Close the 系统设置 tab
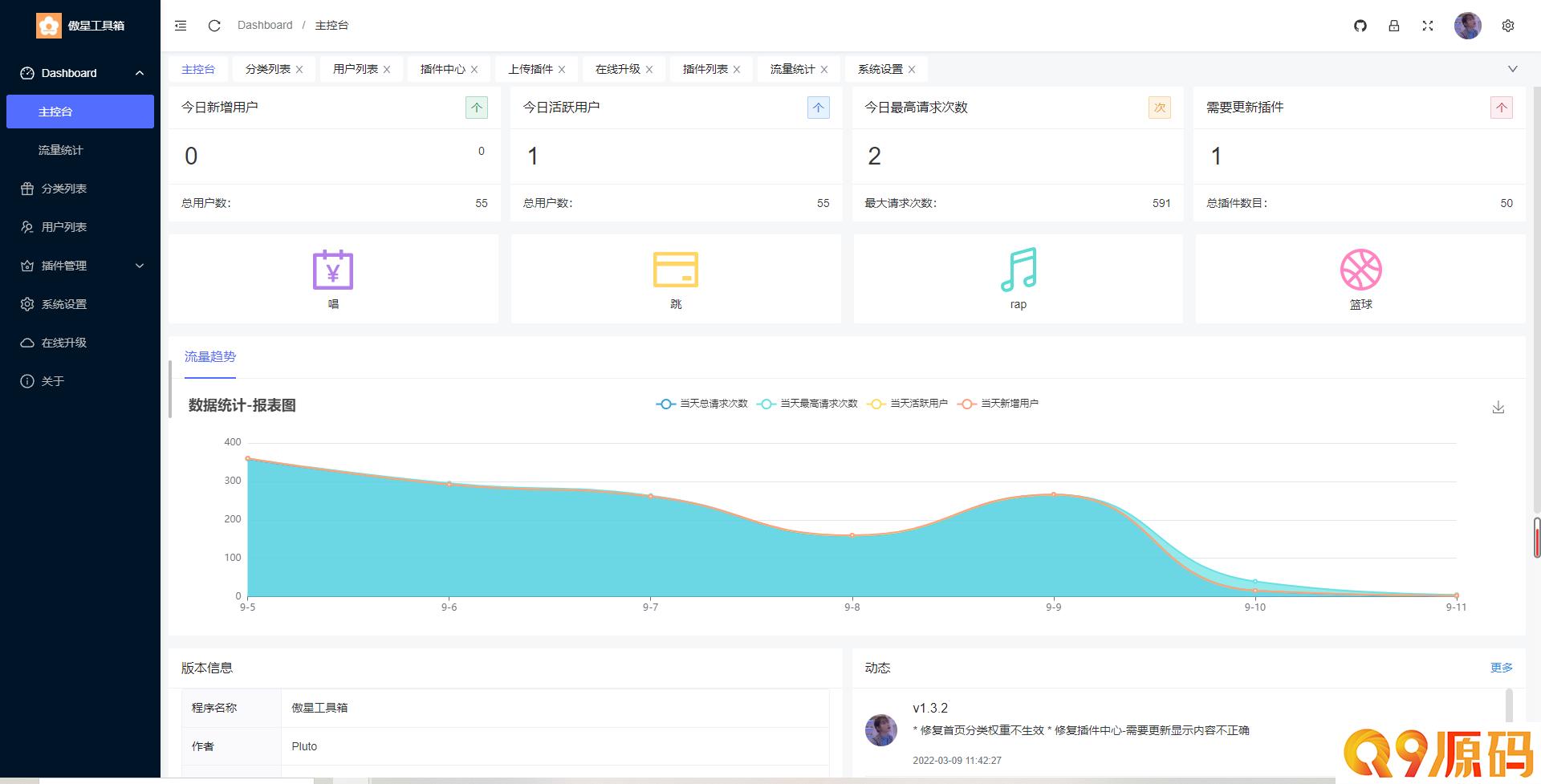 (x=912, y=70)
